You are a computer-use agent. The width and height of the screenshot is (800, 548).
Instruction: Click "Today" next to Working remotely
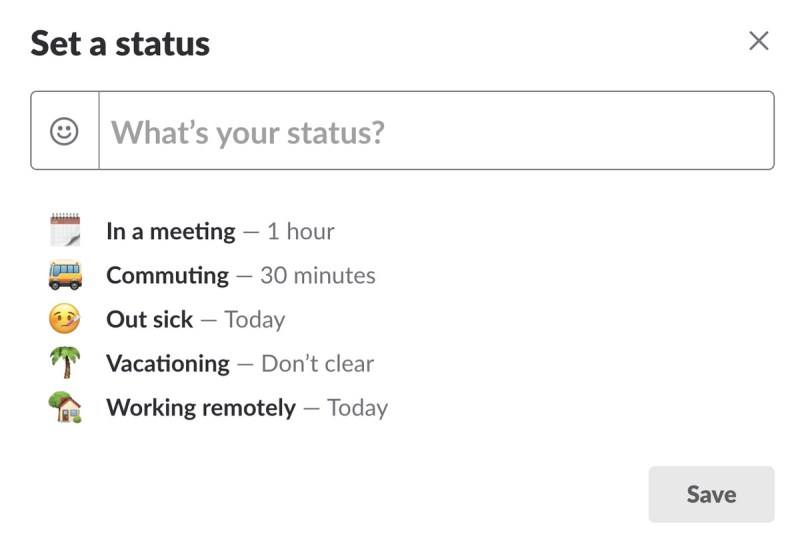pos(358,408)
